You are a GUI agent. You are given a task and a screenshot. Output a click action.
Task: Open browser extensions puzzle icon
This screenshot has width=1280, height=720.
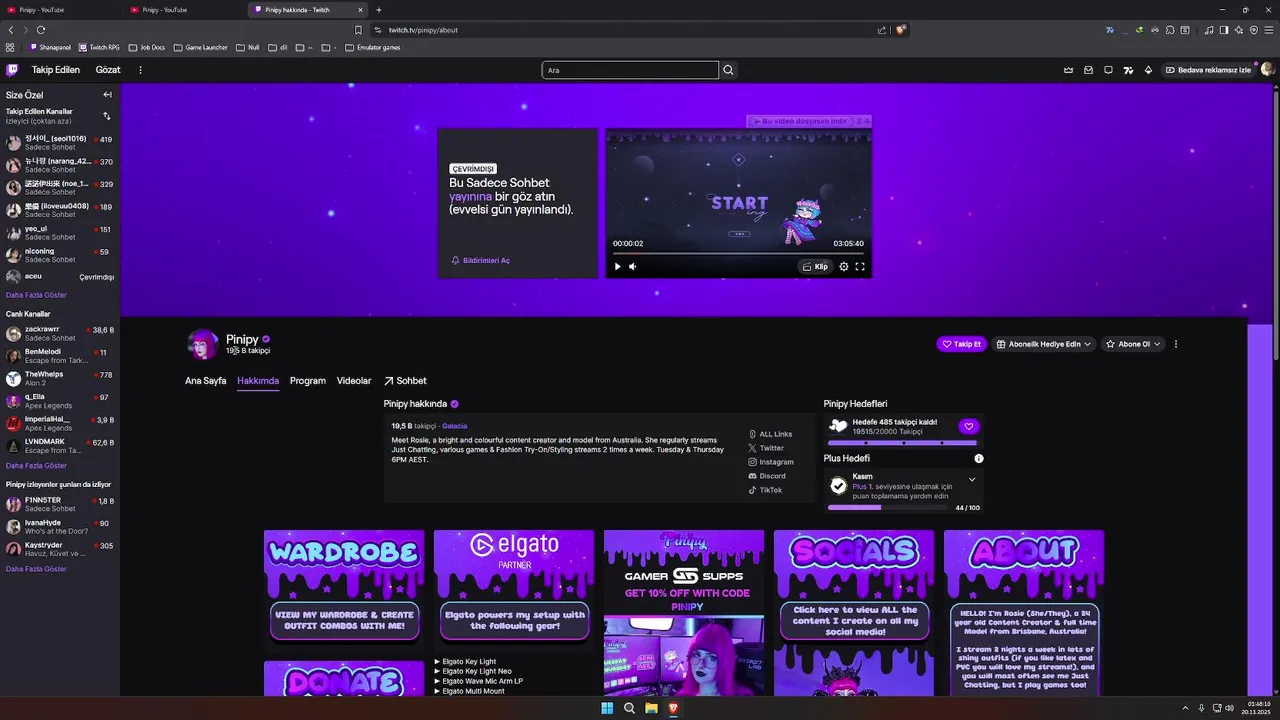[1170, 30]
